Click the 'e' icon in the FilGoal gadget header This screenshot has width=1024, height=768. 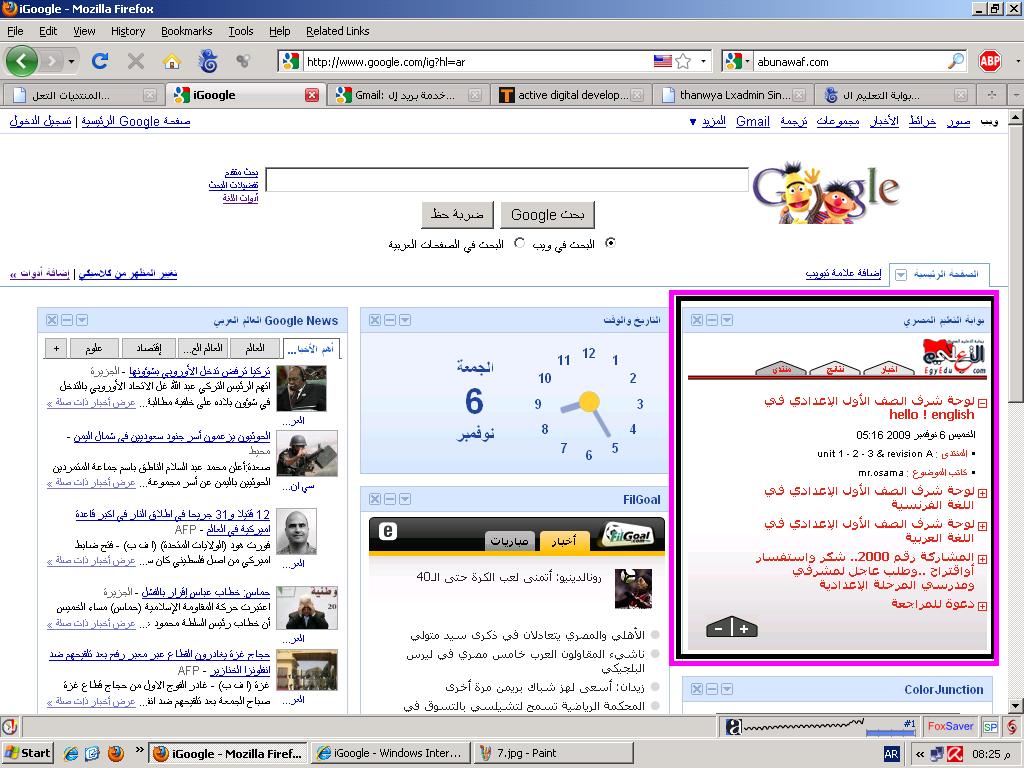click(x=388, y=532)
